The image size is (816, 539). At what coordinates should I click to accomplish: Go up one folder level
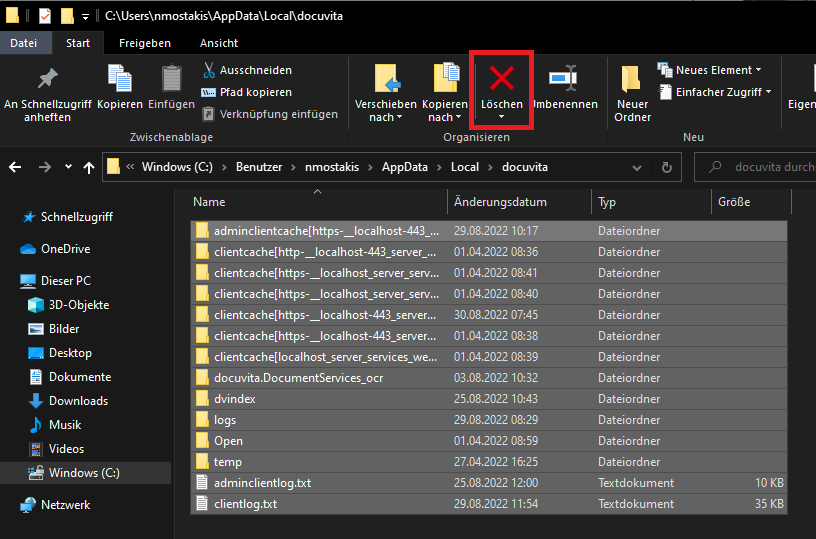(x=88, y=167)
